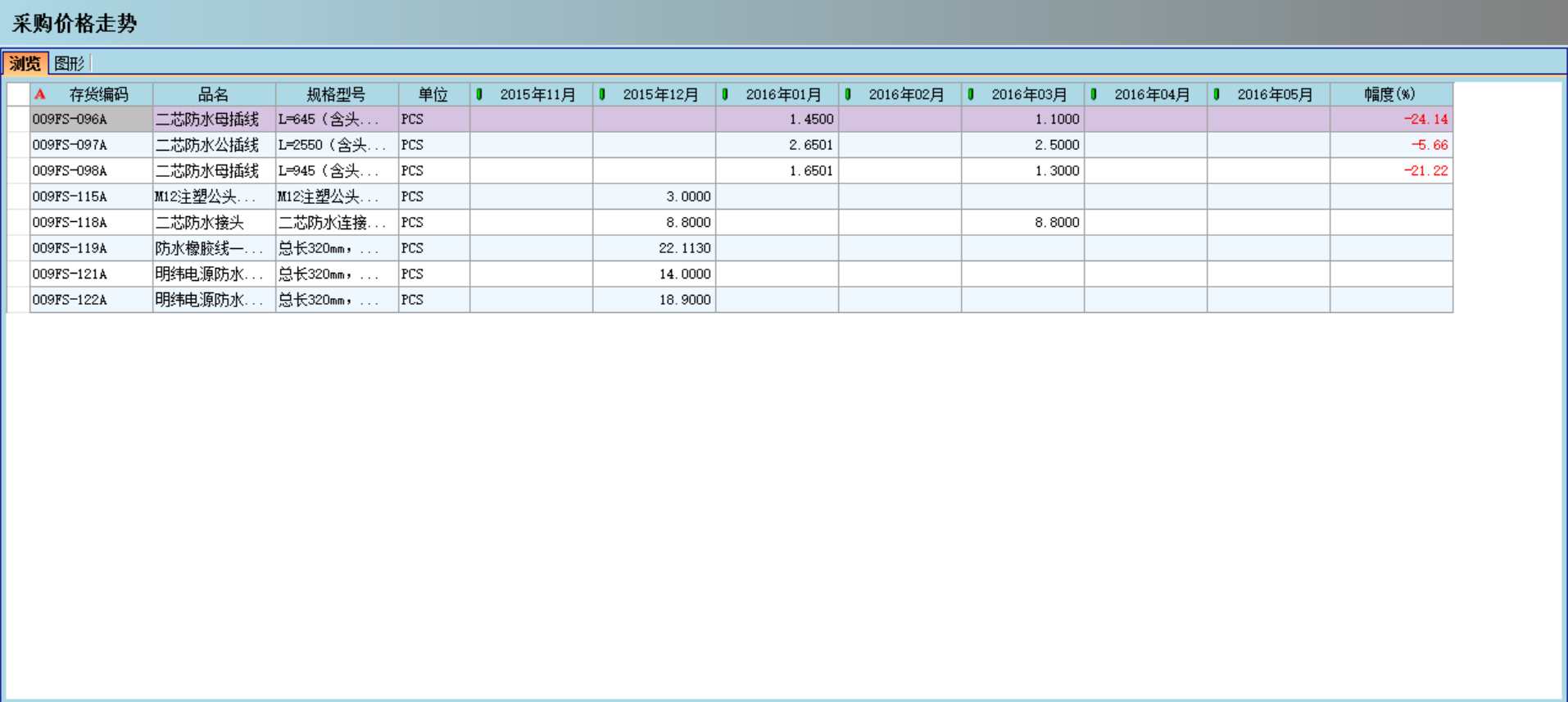Select the 009FS-115A inventory row
Image resolution: width=1568 pixels, height=702 pixels.
pos(70,197)
